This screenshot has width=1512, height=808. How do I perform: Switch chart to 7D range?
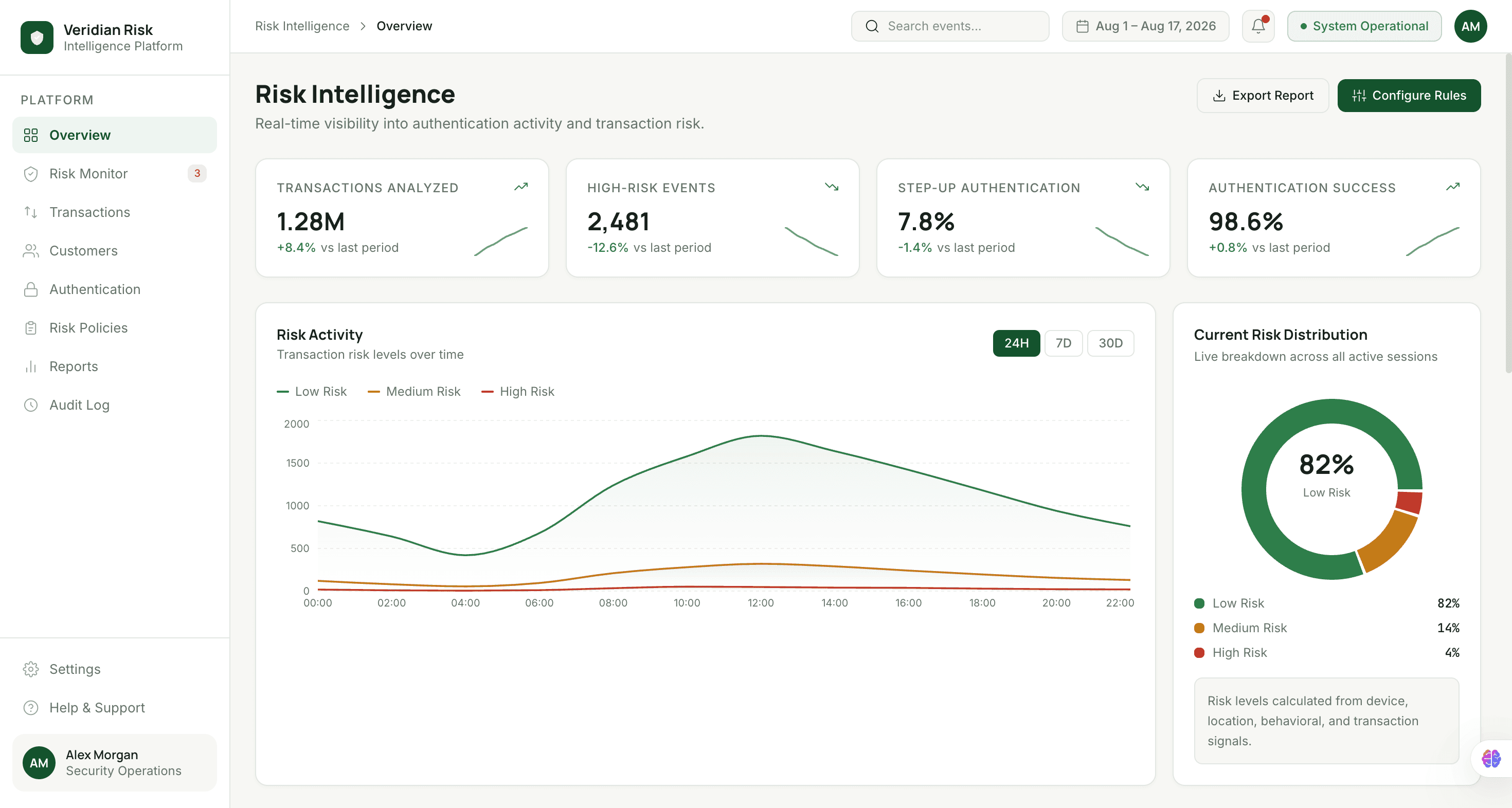pos(1063,343)
